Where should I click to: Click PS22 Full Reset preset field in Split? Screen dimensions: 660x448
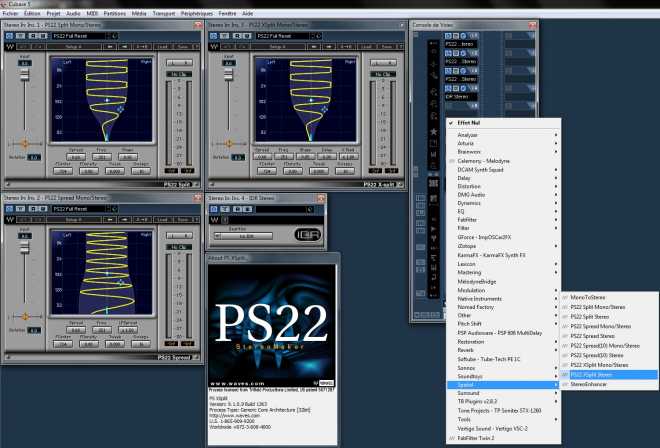80,36
